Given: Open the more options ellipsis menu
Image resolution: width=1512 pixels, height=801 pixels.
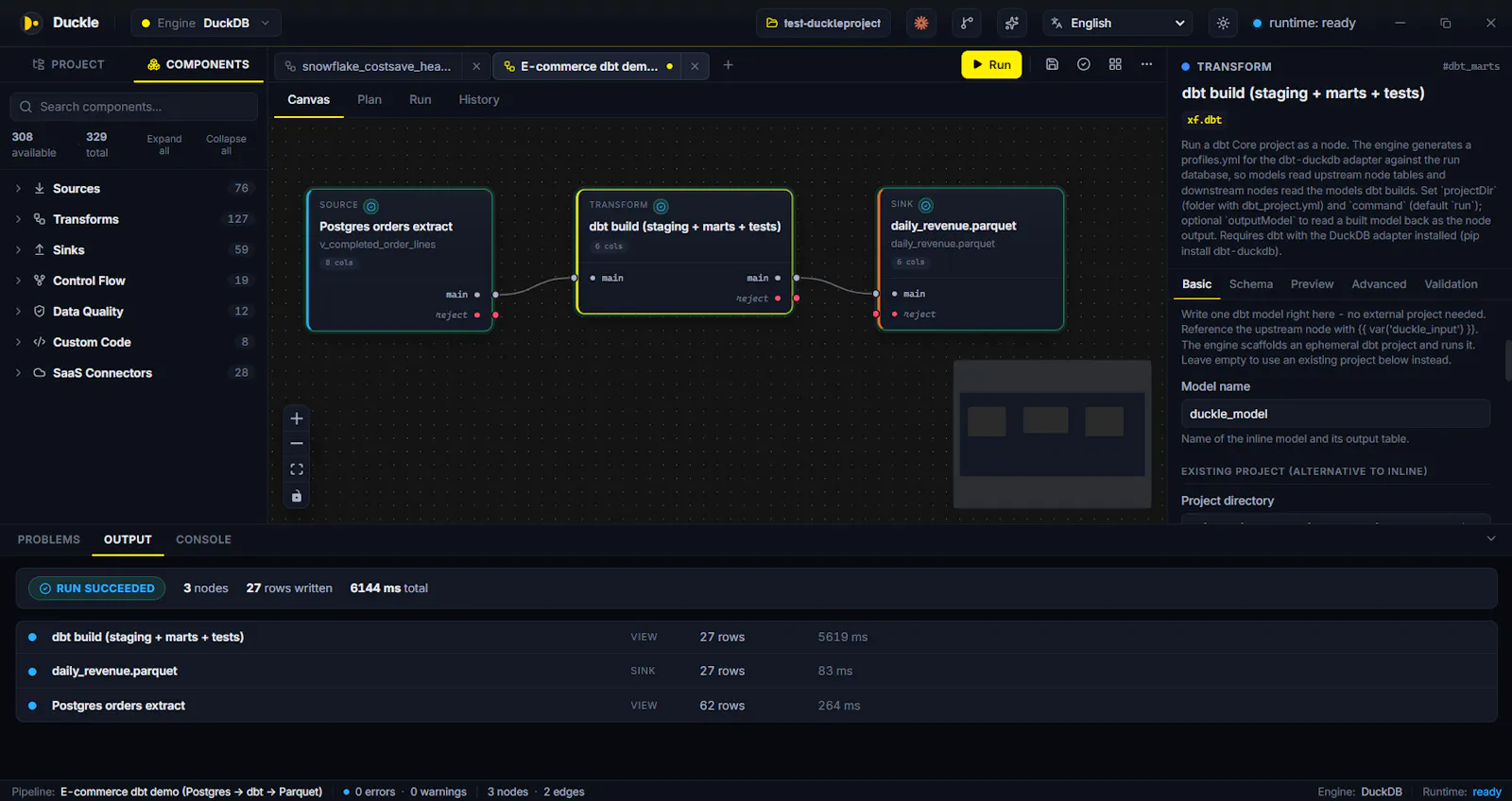Looking at the screenshot, I should tap(1146, 64).
